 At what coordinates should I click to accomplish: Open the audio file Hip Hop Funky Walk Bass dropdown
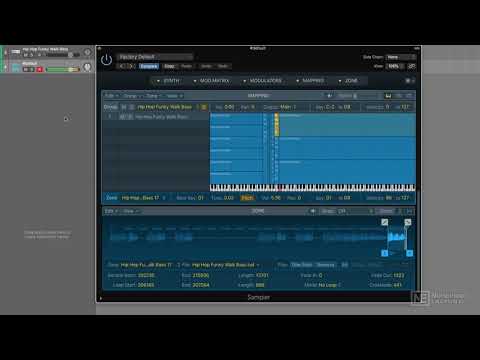click(226, 265)
